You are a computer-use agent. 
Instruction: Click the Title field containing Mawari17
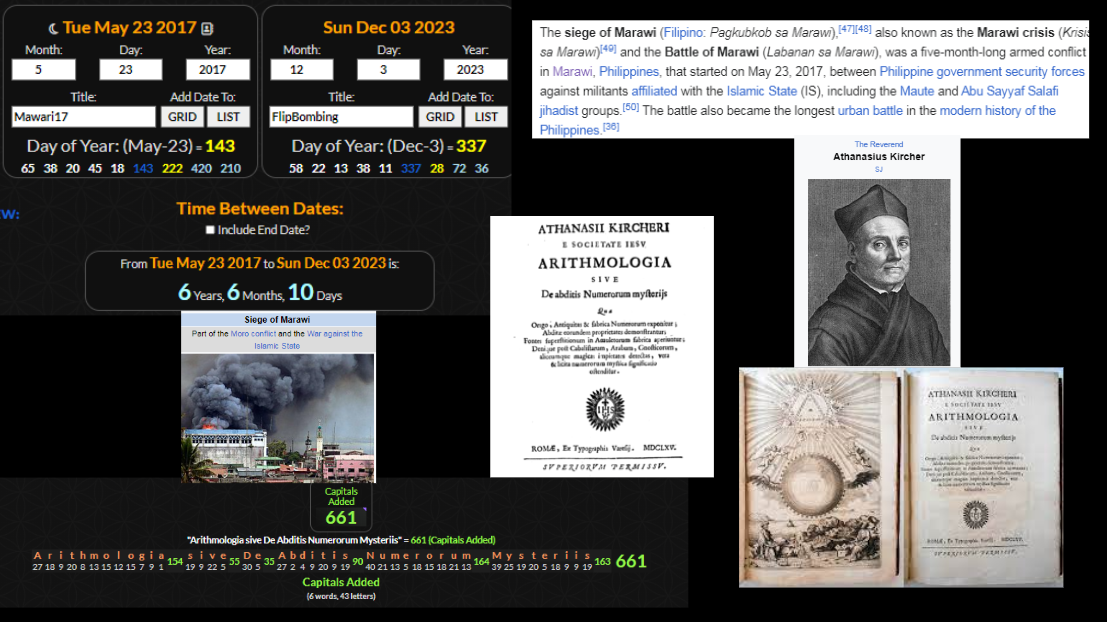tap(83, 116)
